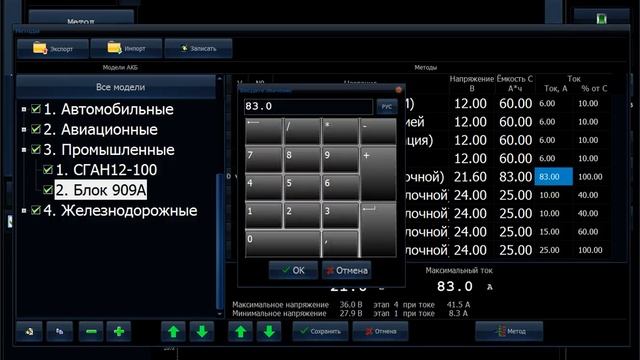Screen dimensions: 640x360
Task: Move model up with the first green up arrow
Action: click(173, 331)
